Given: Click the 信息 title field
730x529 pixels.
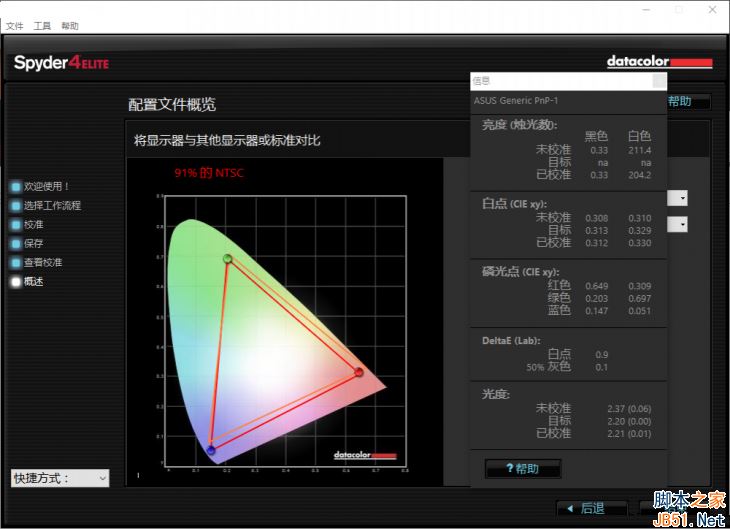Looking at the screenshot, I should (561, 81).
